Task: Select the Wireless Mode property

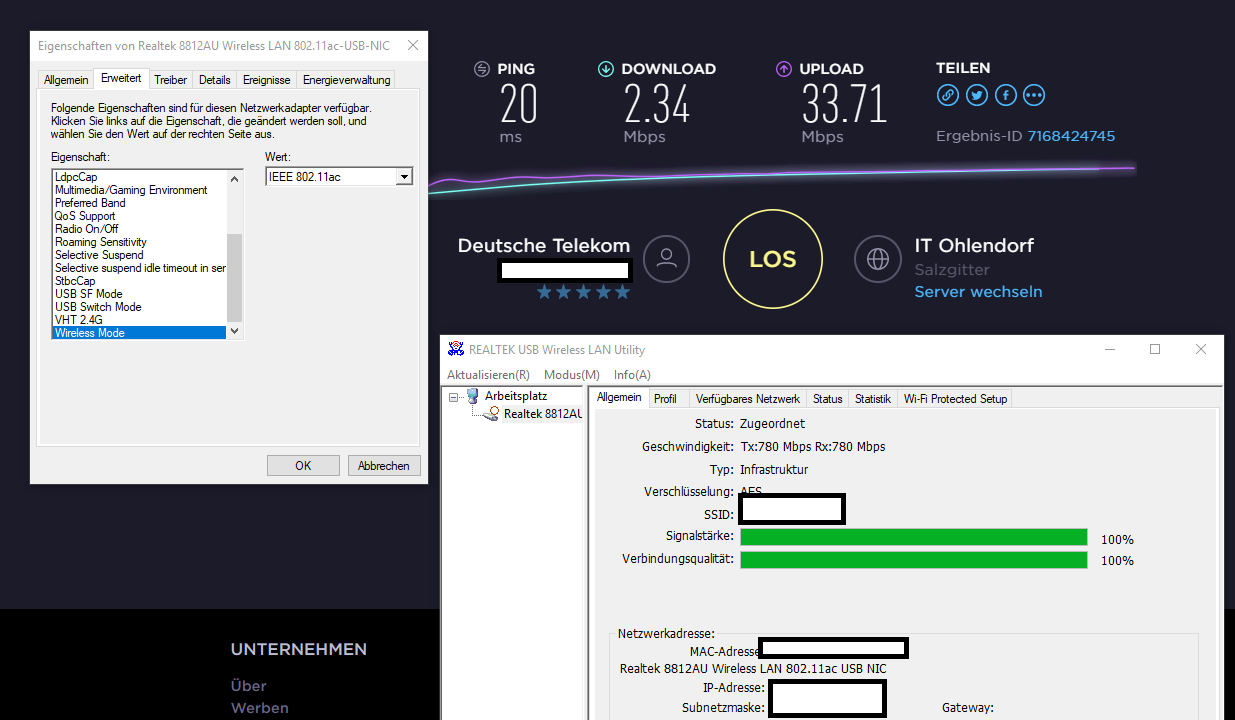Action: click(x=139, y=333)
